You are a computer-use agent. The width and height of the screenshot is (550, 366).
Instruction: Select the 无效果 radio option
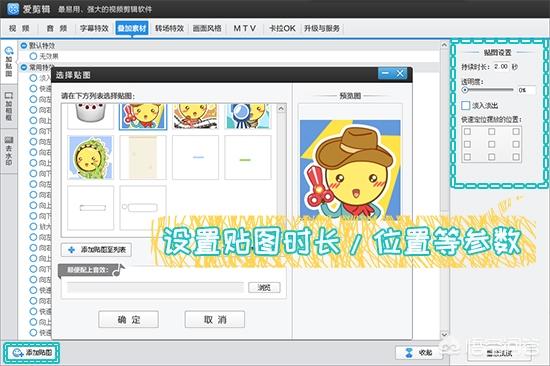pyautogui.click(x=33, y=56)
